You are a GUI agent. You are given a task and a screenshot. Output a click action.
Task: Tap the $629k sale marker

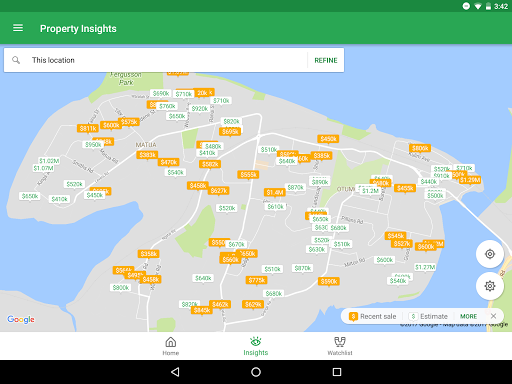point(253,305)
